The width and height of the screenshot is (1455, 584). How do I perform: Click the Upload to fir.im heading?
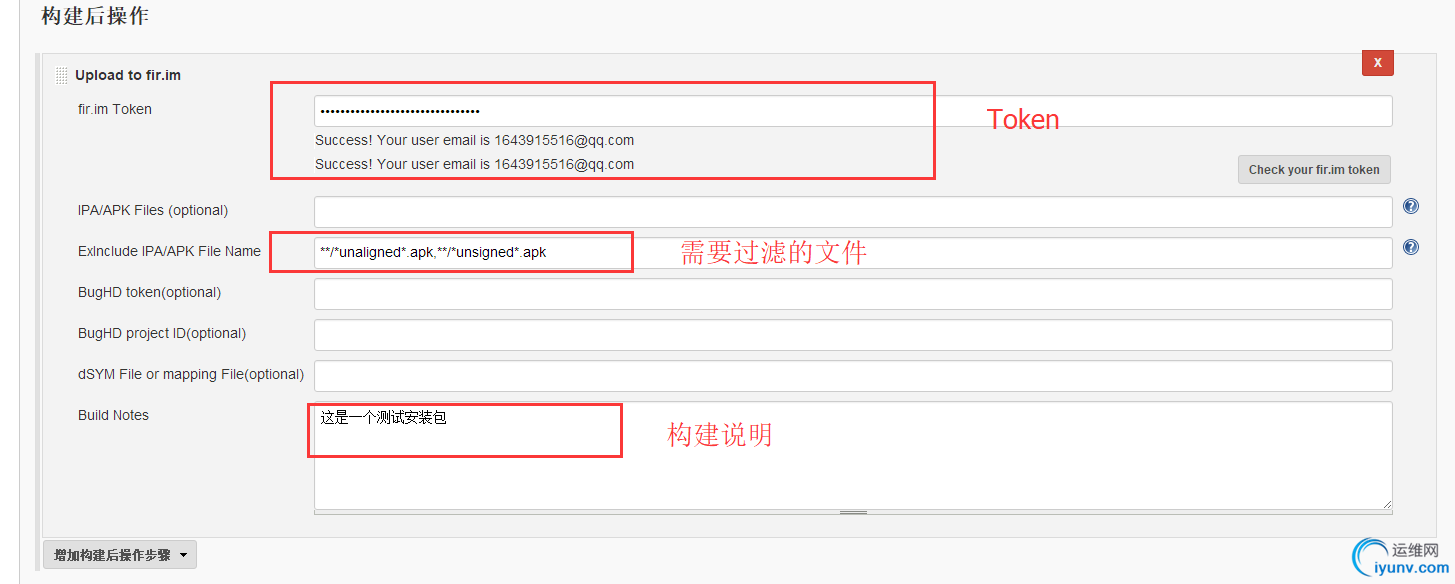128,75
